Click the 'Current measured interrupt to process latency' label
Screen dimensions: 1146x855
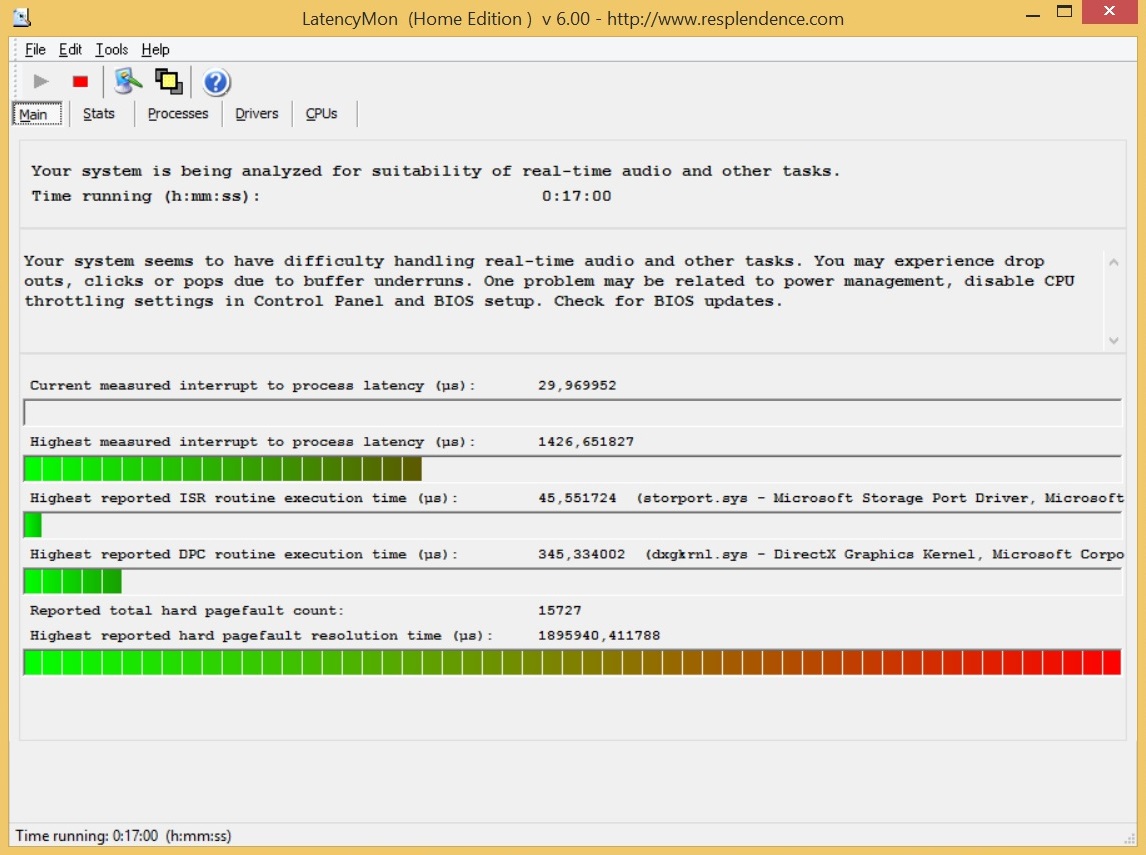click(x=253, y=385)
